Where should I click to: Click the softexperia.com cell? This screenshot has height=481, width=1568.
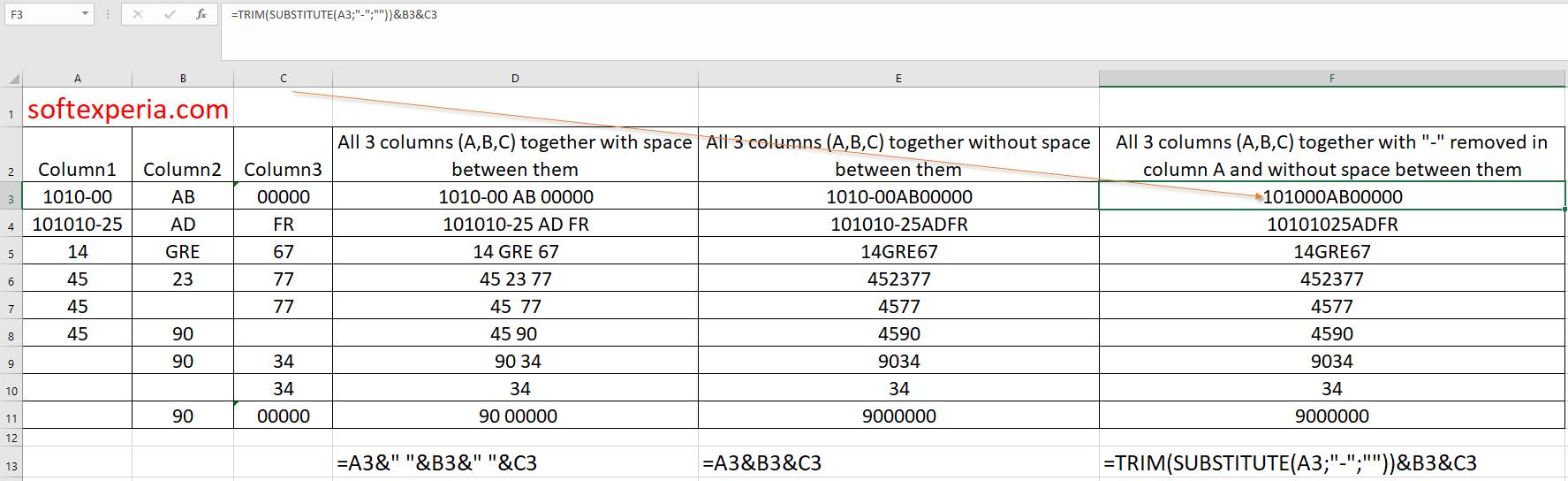point(128,109)
